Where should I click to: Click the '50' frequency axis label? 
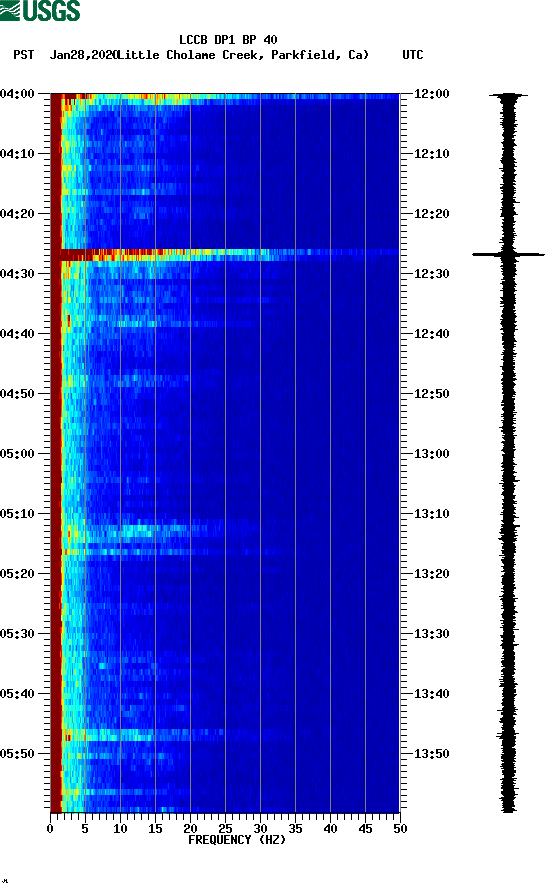click(400, 828)
